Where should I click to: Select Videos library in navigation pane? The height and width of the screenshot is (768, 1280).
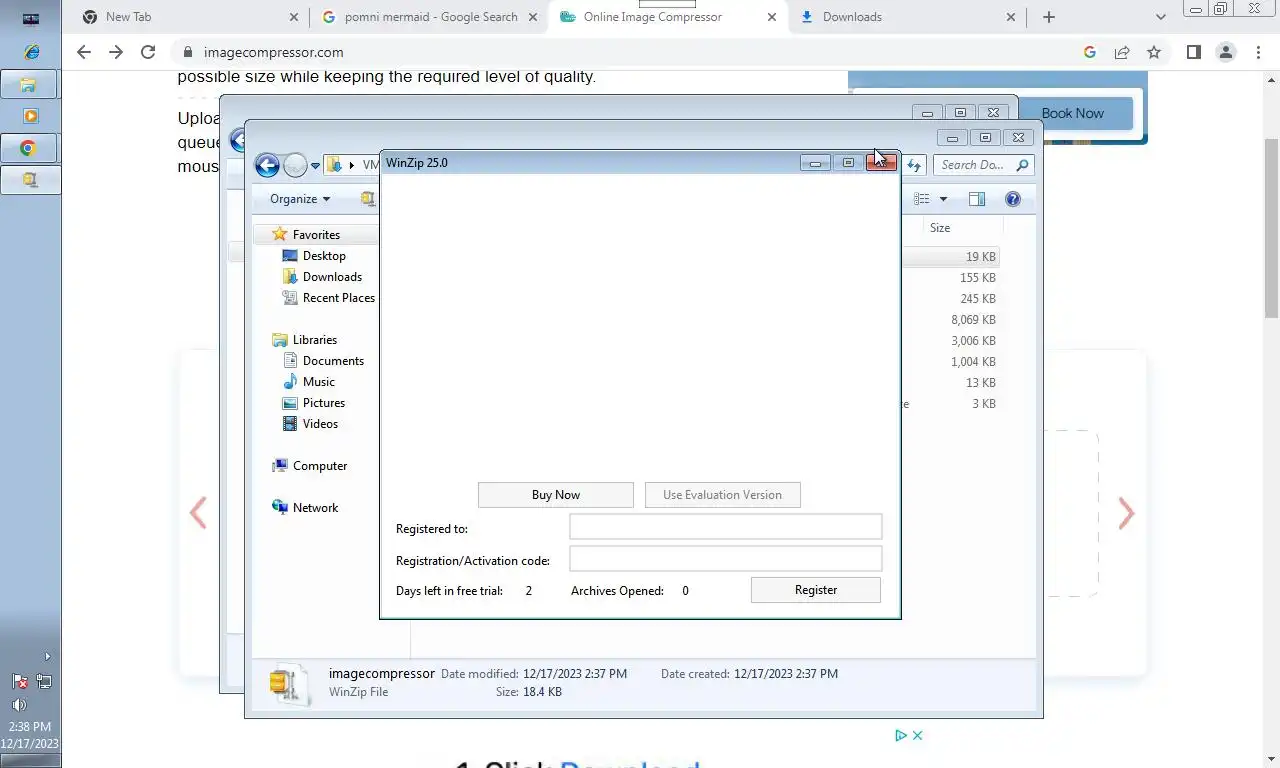[x=320, y=424]
